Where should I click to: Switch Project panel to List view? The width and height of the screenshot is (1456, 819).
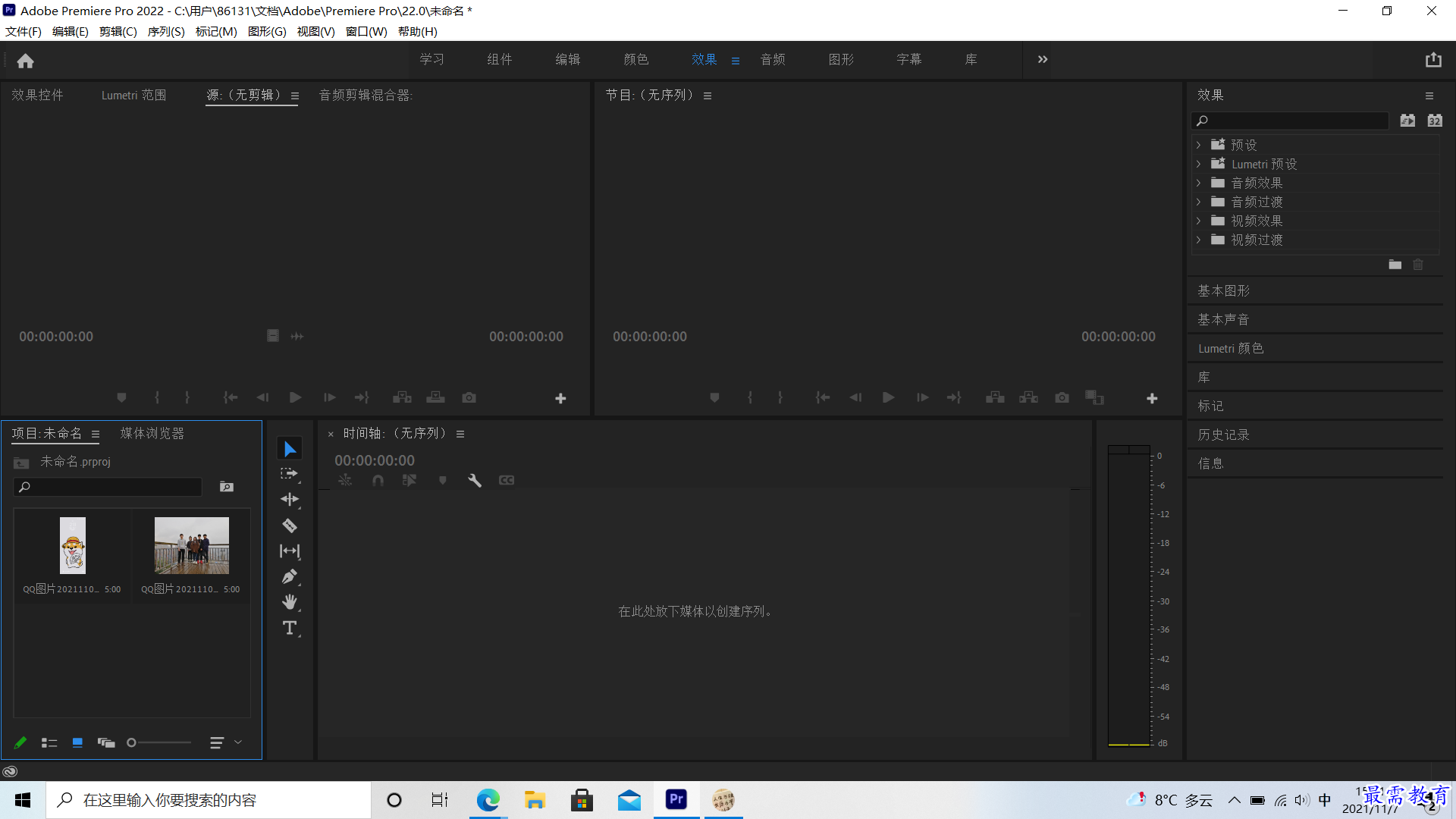click(49, 742)
